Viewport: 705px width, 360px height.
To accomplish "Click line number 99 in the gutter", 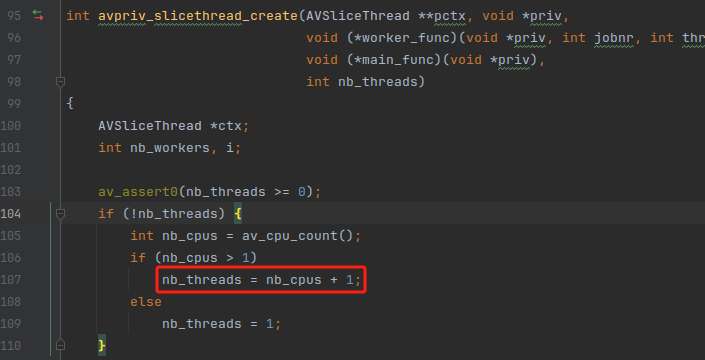I will click(x=14, y=104).
